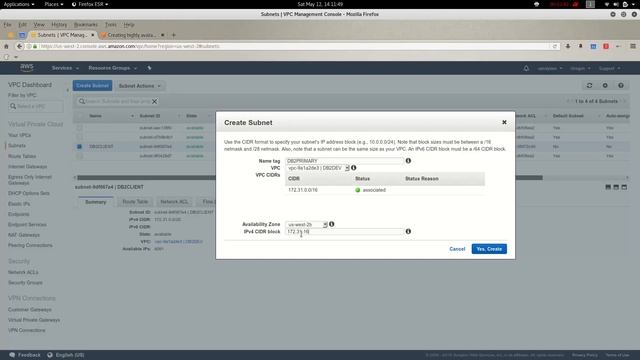The height and width of the screenshot is (360, 640).
Task: Open the Support dropdown in AWS header
Action: [x=609, y=68]
